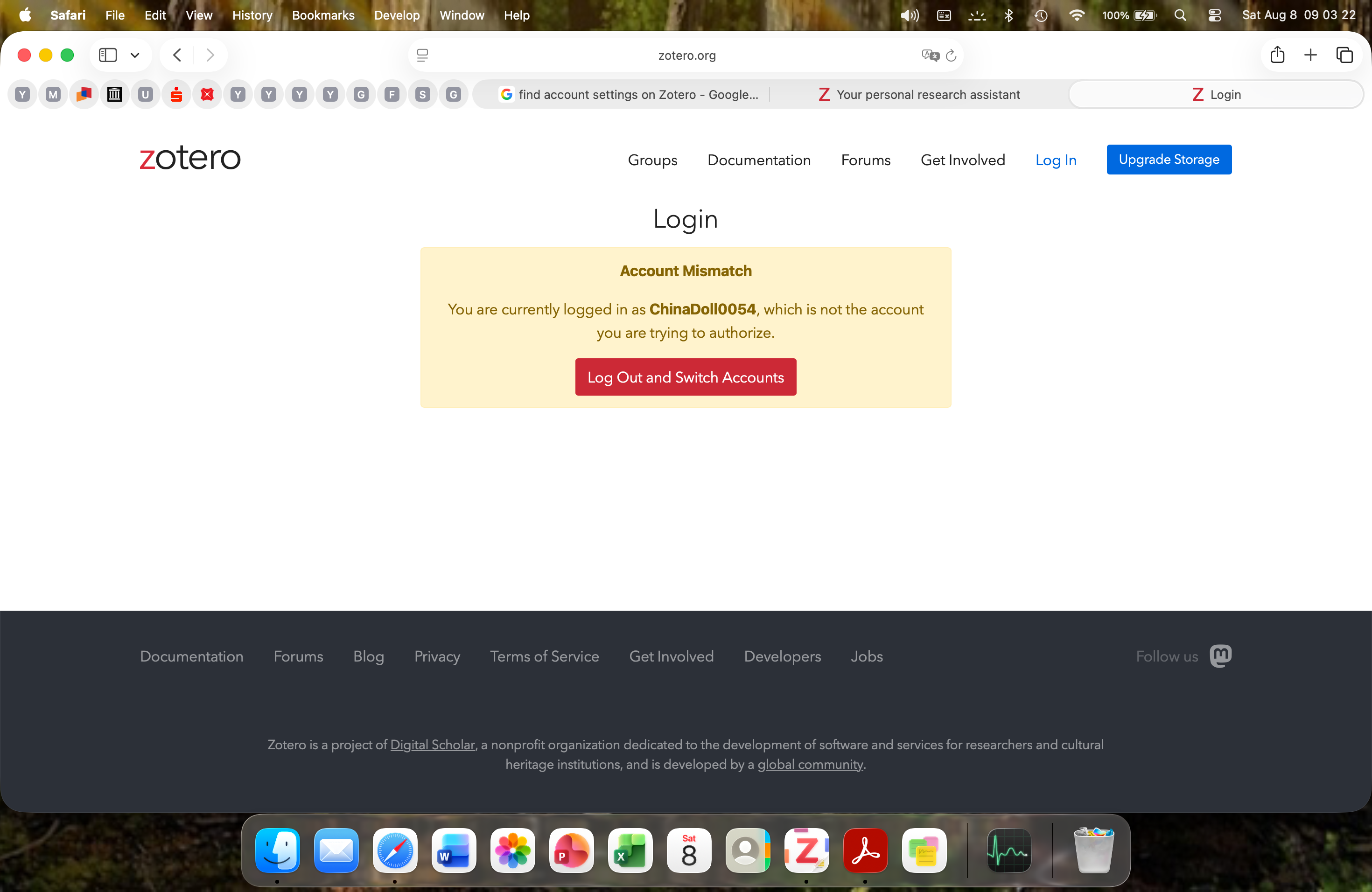Open the pinned tab labeled M
The width and height of the screenshot is (1372, 892).
[x=53, y=95]
